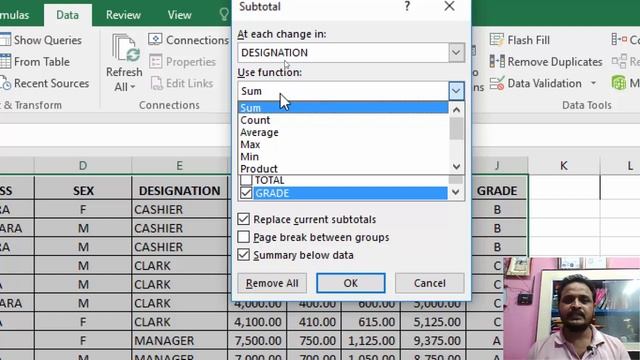Click OK in the Subtotal dialog
This screenshot has height=360, width=640.
[x=351, y=283]
